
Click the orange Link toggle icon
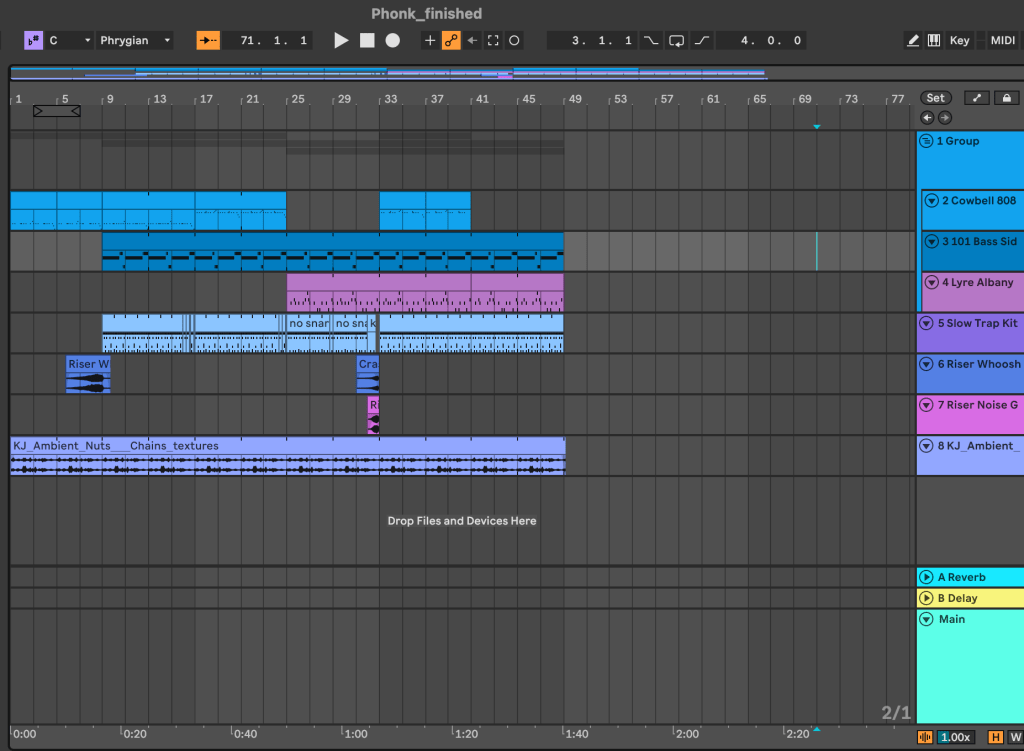click(x=451, y=40)
